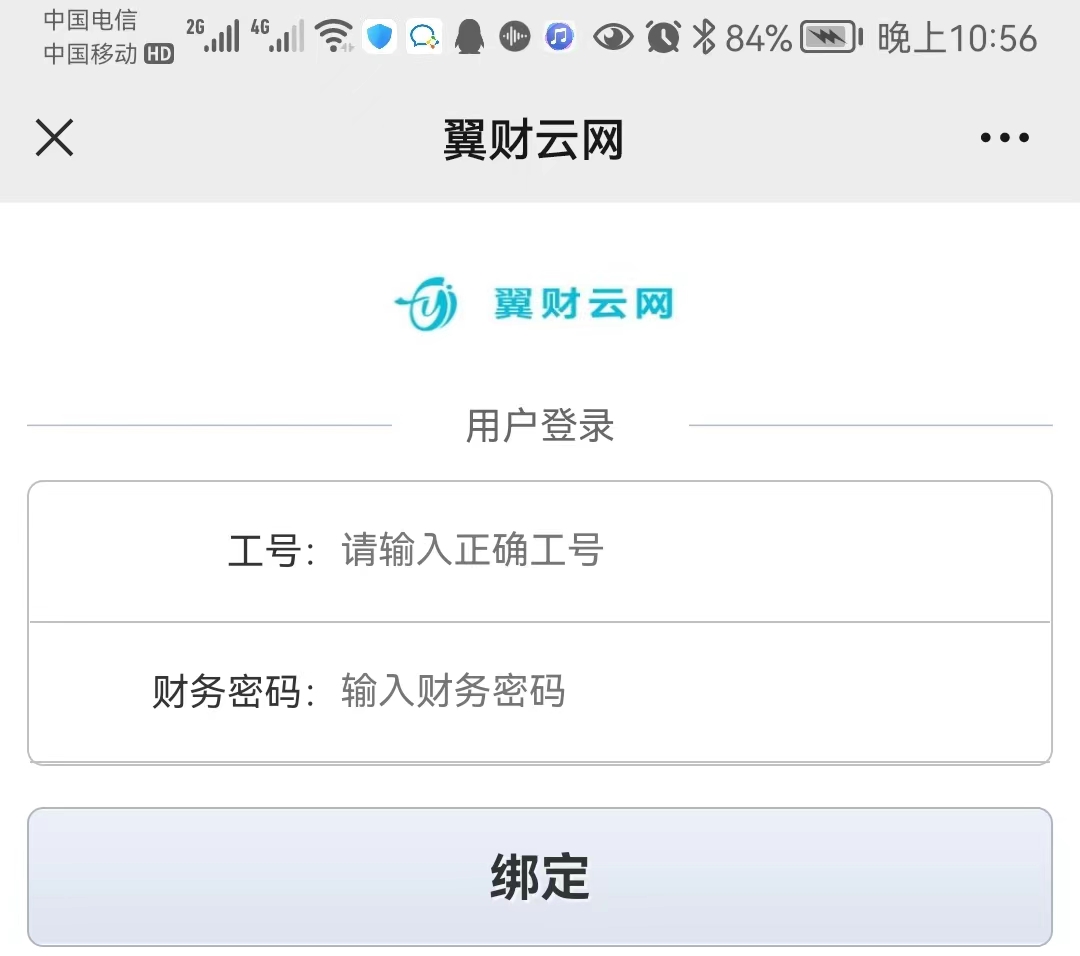Tap the eye comfort mode status icon
Screen dimensions: 1080x956
coord(613,37)
